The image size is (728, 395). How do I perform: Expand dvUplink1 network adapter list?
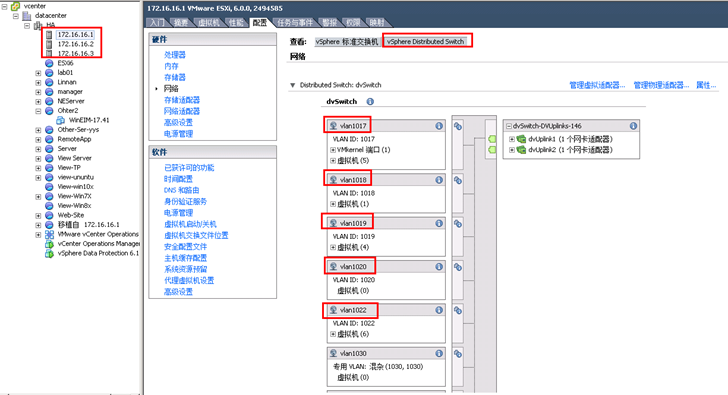(x=512, y=139)
